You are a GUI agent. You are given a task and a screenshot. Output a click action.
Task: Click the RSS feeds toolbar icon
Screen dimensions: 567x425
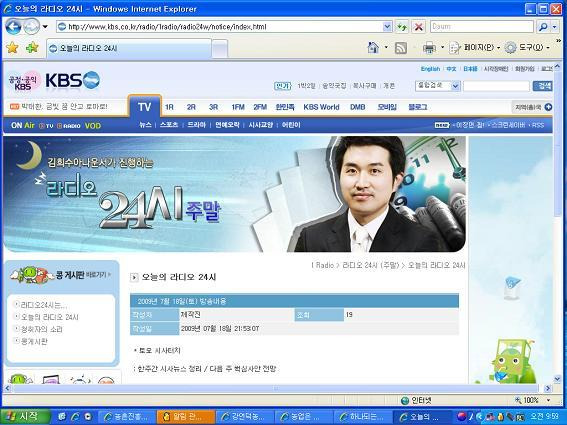click(401, 48)
